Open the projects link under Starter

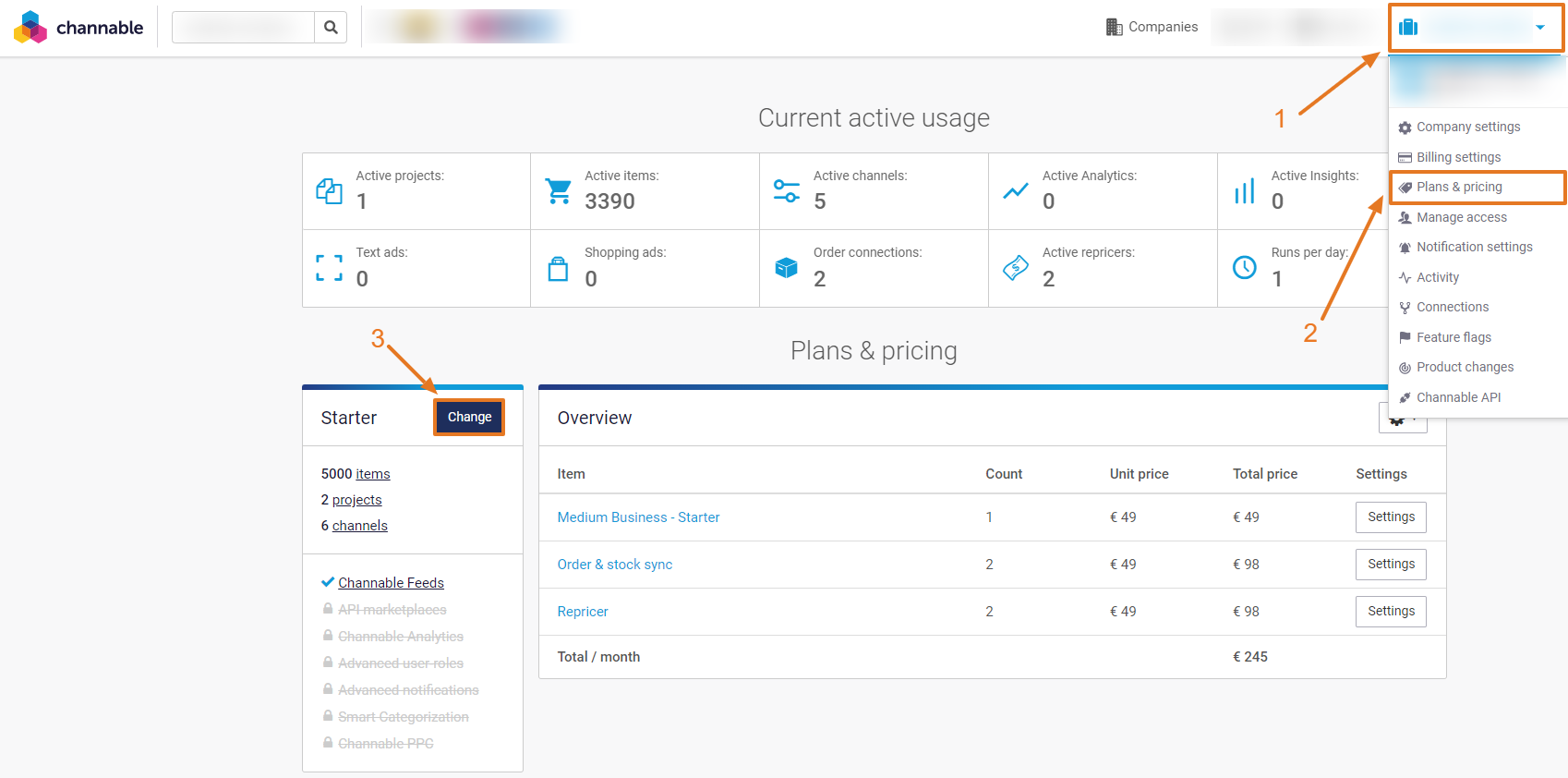point(357,500)
